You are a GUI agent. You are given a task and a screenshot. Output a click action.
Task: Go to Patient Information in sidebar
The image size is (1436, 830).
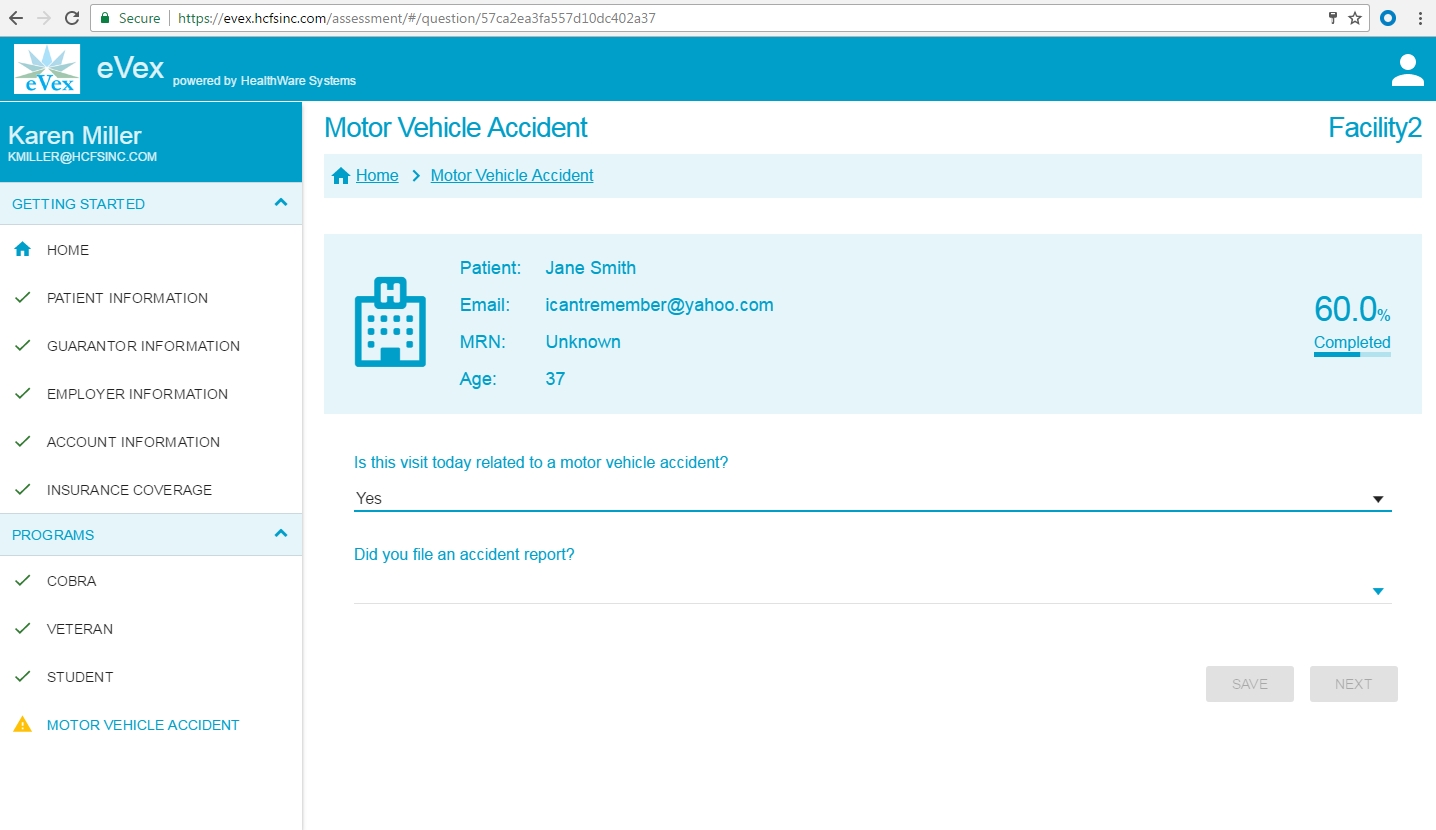[x=127, y=298]
